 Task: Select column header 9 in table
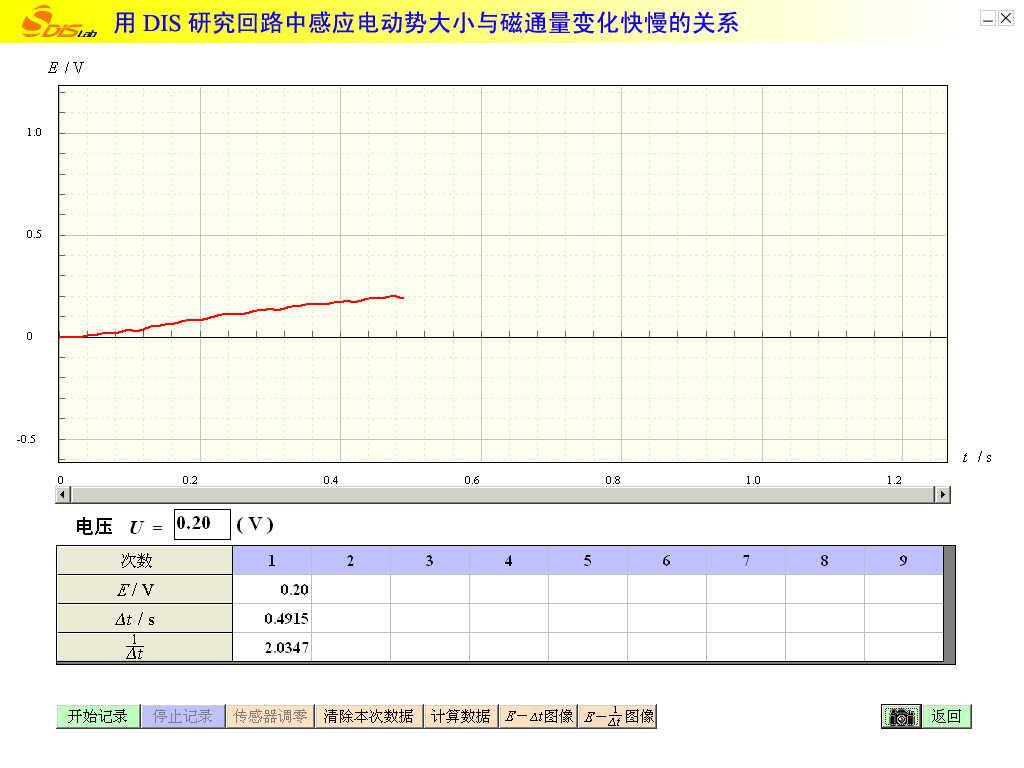coord(903,561)
